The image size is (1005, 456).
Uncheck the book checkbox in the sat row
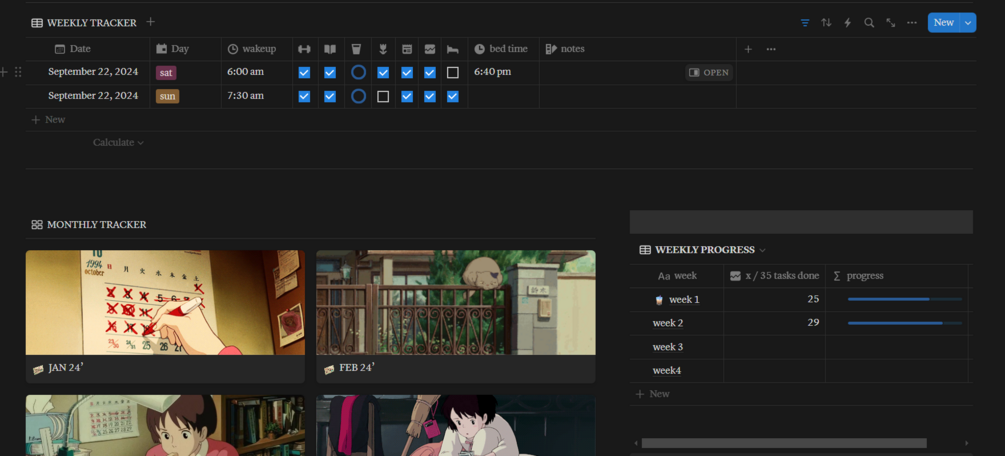(330, 72)
